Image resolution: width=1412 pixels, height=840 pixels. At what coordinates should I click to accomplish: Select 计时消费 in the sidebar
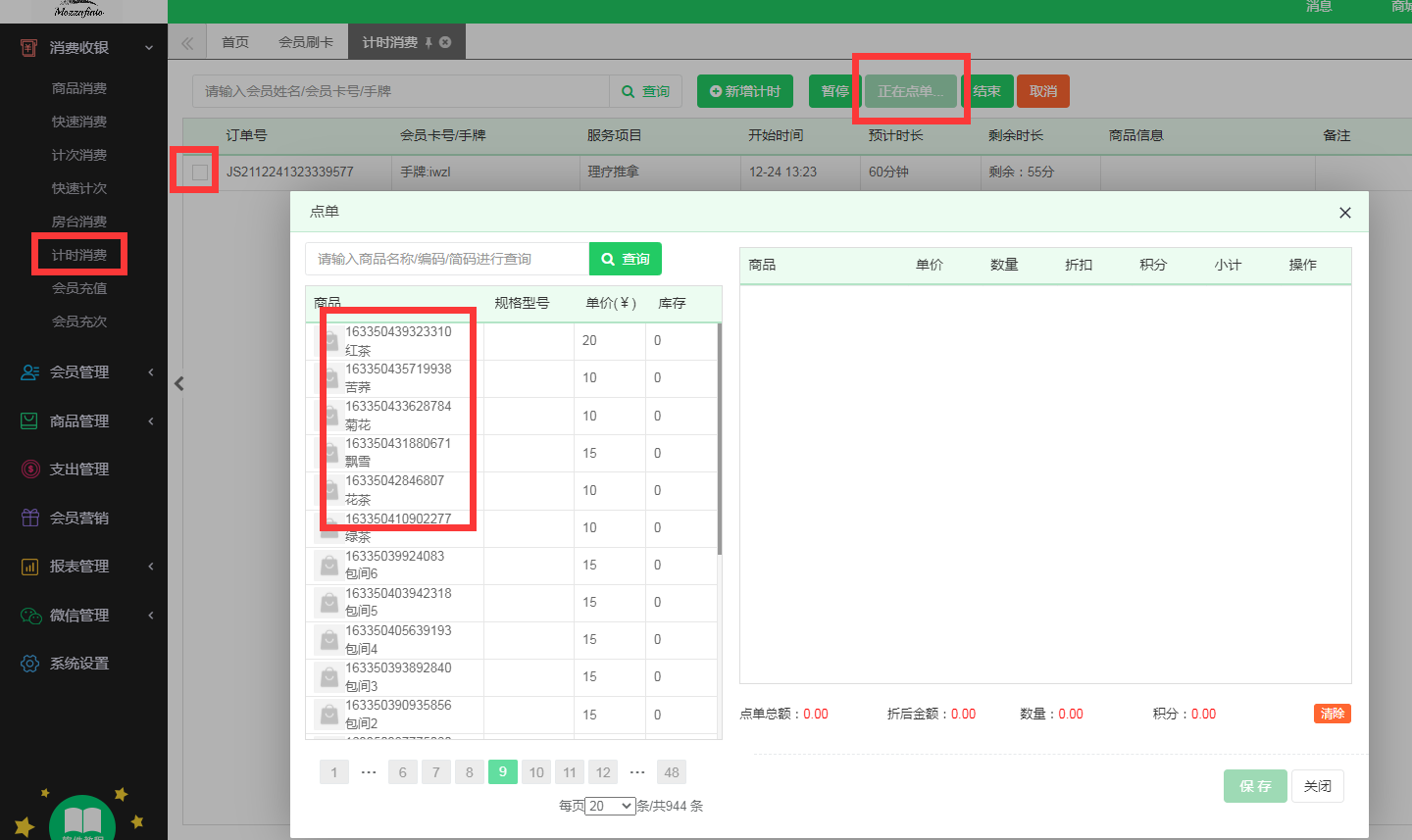tap(79, 255)
